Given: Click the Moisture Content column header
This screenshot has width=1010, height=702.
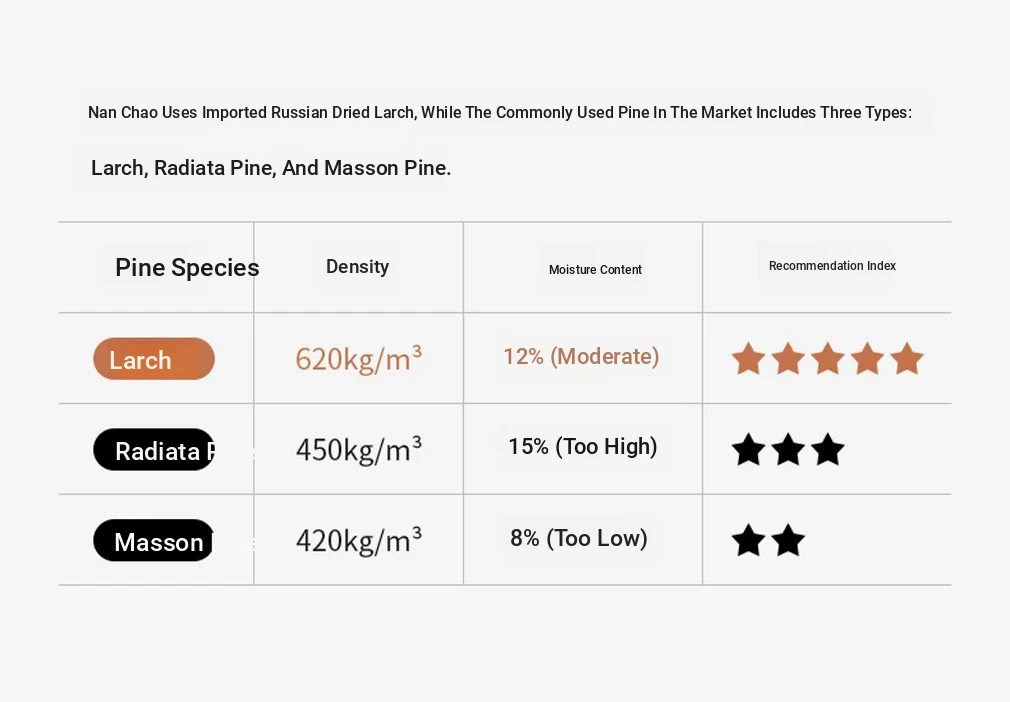Looking at the screenshot, I should 595,270.
